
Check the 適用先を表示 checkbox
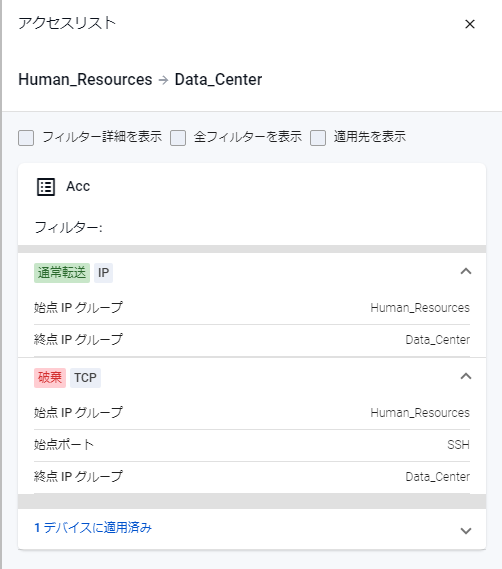pos(318,138)
